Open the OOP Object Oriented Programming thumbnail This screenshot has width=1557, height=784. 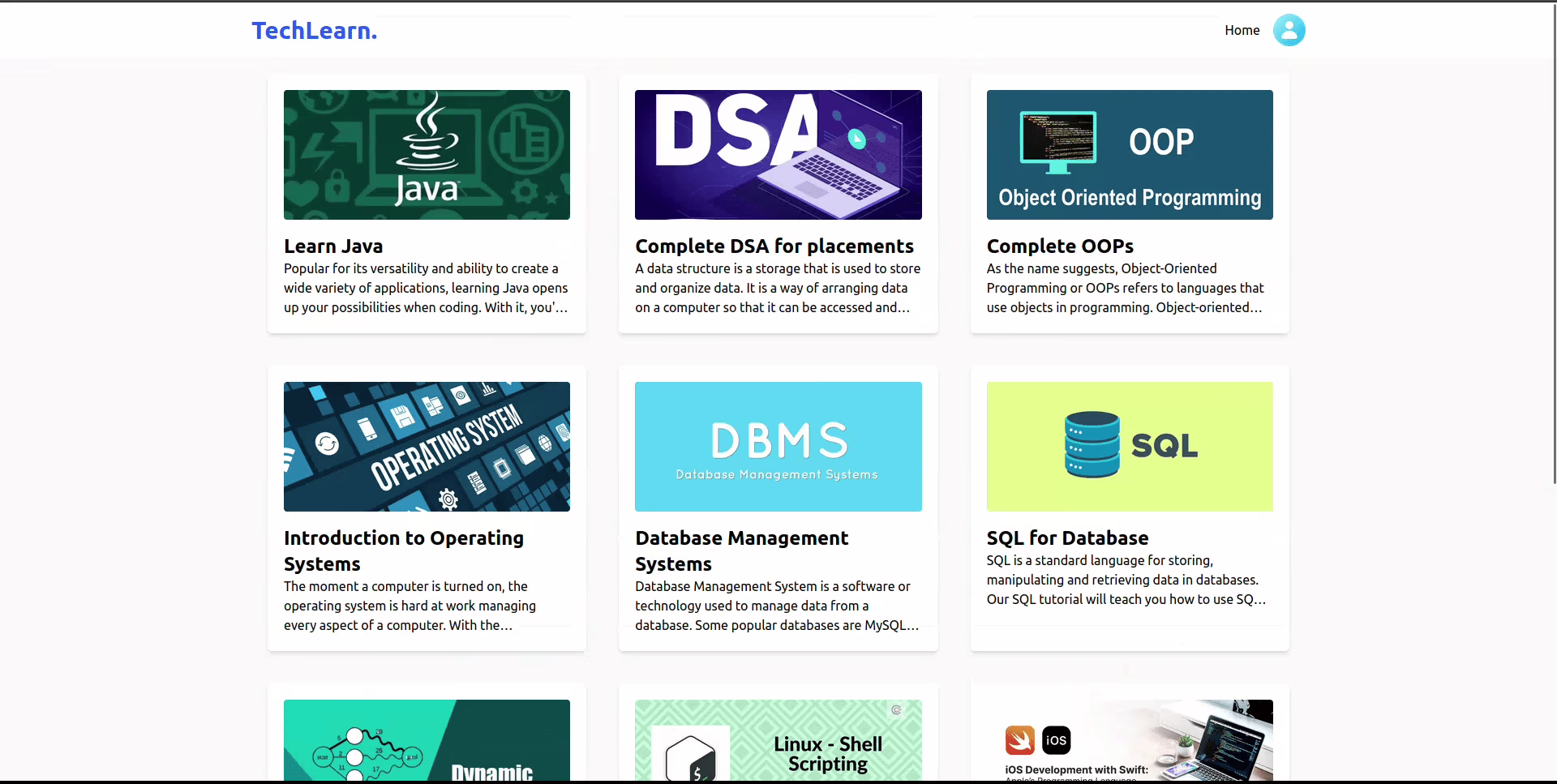[1130, 155]
